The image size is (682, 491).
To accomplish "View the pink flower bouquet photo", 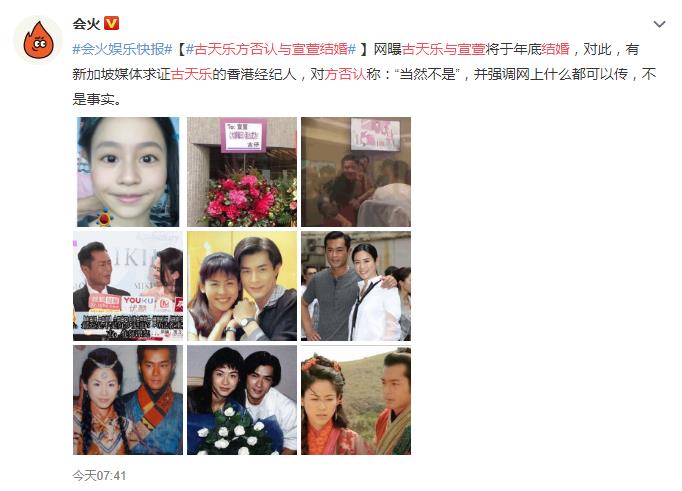I will tap(242, 172).
